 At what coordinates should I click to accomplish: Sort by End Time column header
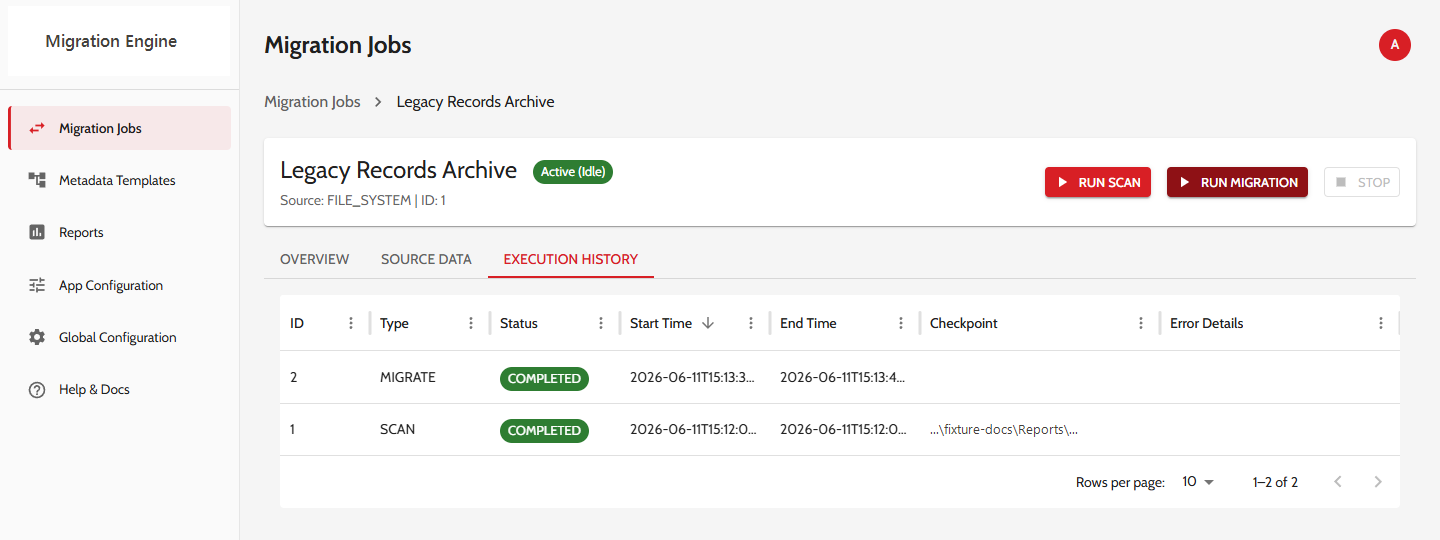coord(808,323)
